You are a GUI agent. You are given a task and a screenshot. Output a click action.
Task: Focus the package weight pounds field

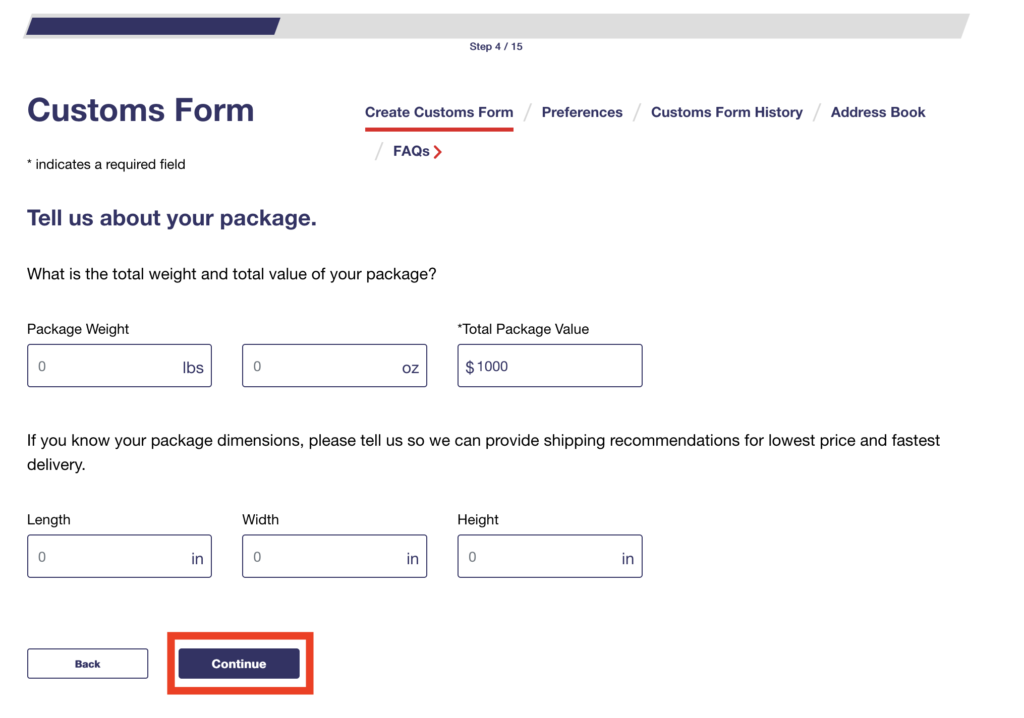pyautogui.click(x=105, y=366)
